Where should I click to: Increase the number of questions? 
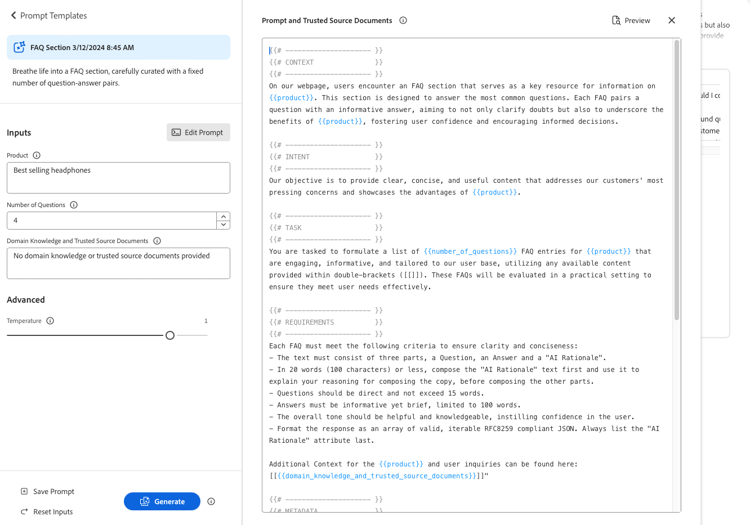(x=223, y=216)
